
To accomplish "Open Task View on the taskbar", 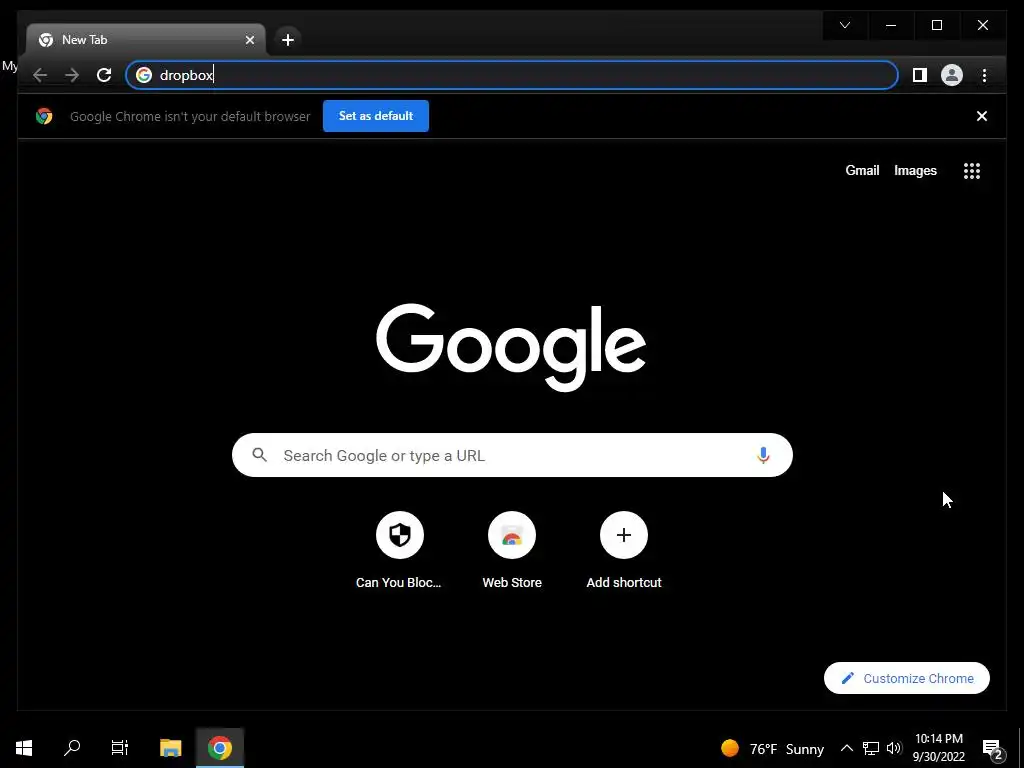I will [x=120, y=748].
